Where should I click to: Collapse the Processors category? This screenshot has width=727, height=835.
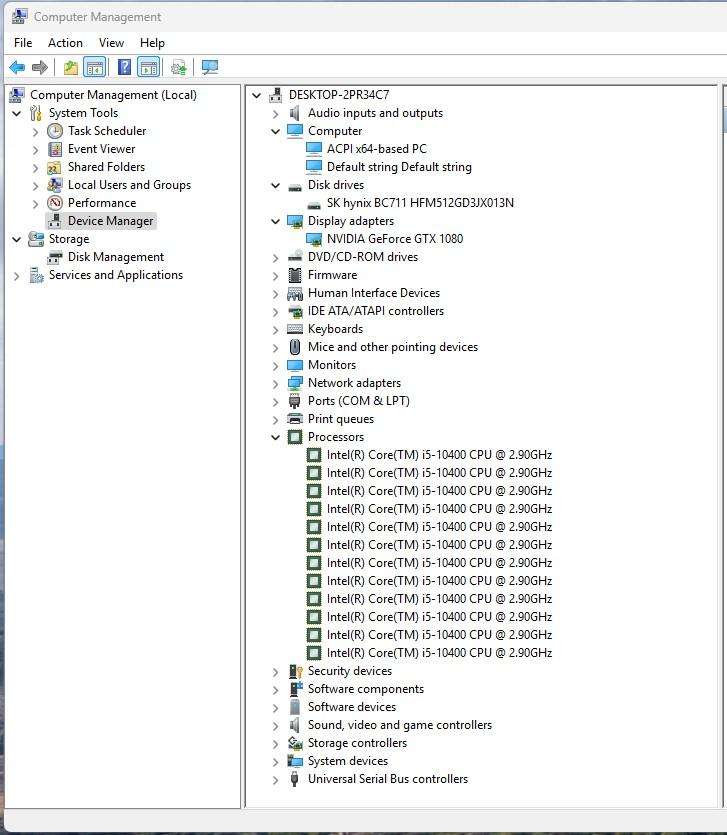tap(276, 437)
